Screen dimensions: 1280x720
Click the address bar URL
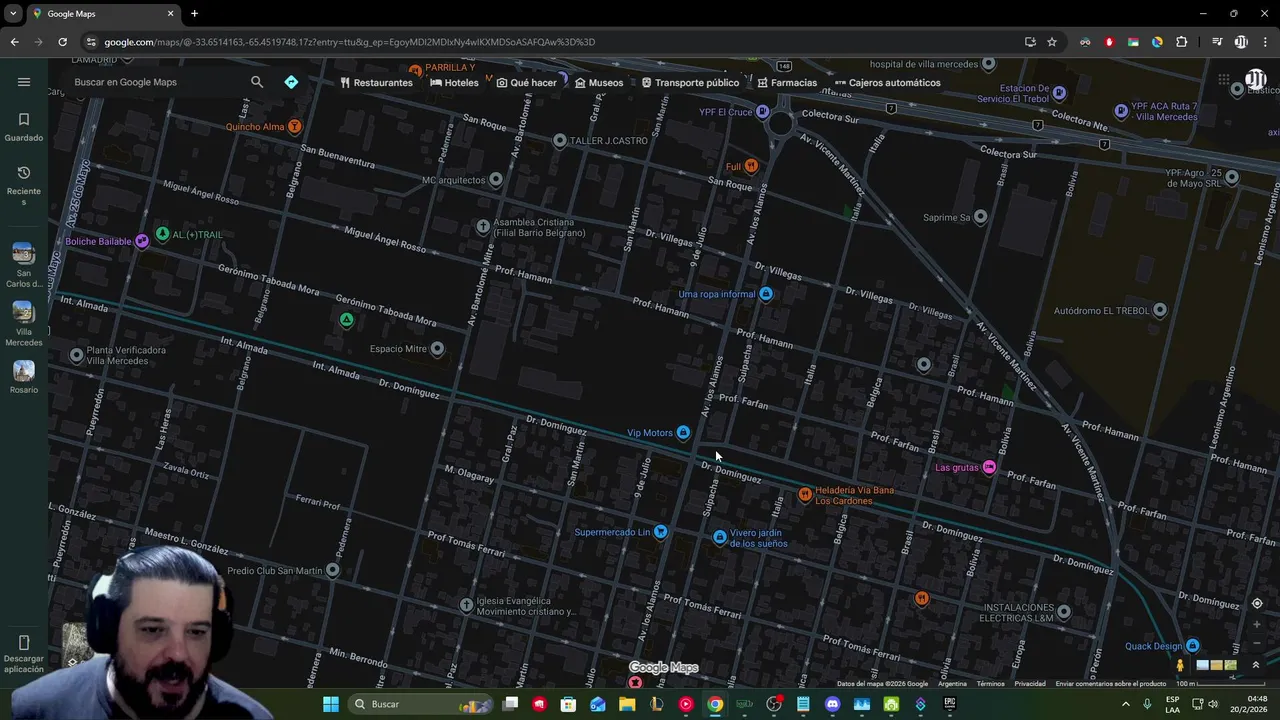point(349,42)
